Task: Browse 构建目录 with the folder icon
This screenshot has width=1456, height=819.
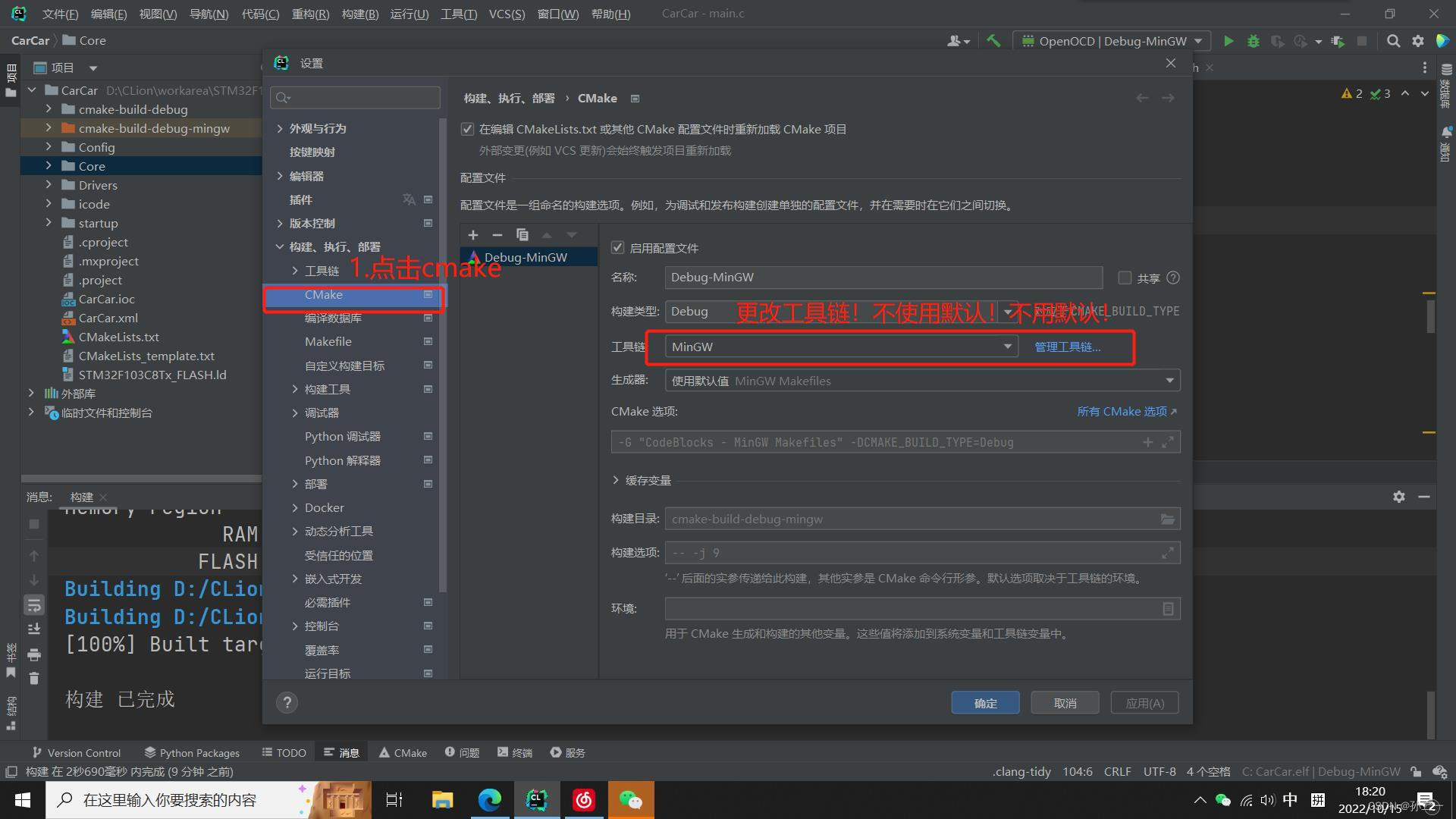Action: [1167, 519]
